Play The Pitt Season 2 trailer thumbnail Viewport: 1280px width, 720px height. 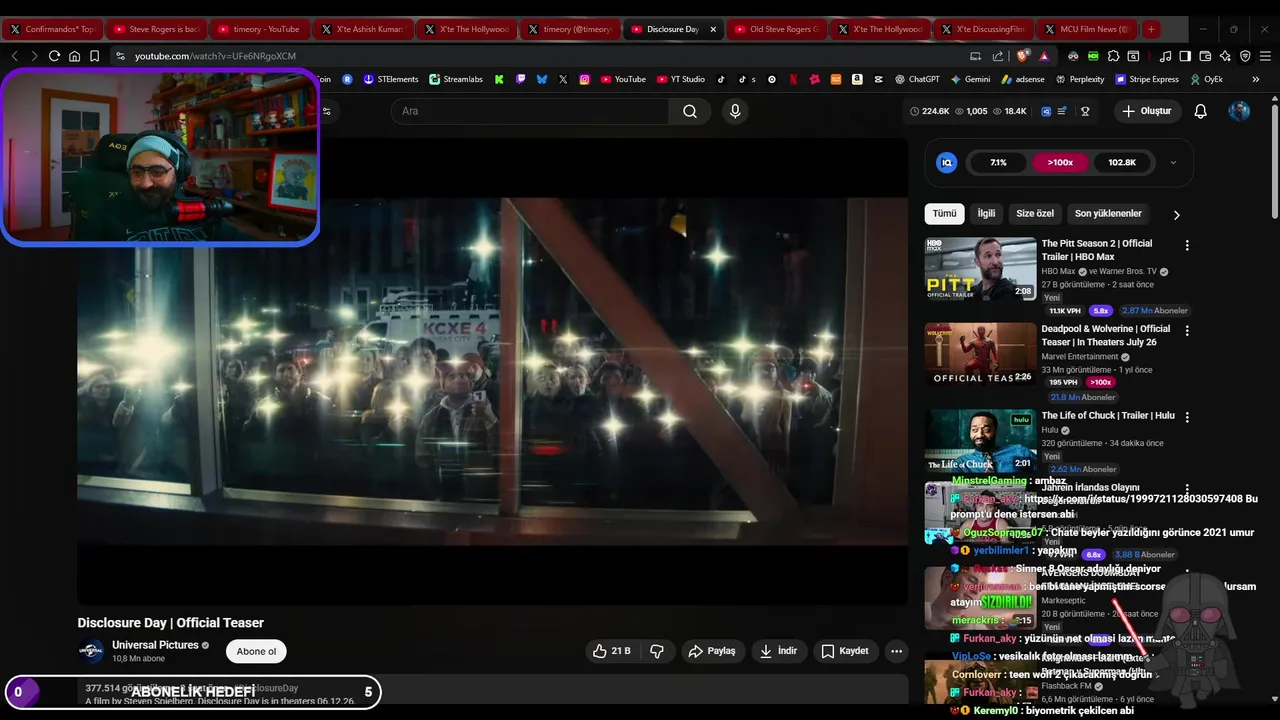coord(980,269)
